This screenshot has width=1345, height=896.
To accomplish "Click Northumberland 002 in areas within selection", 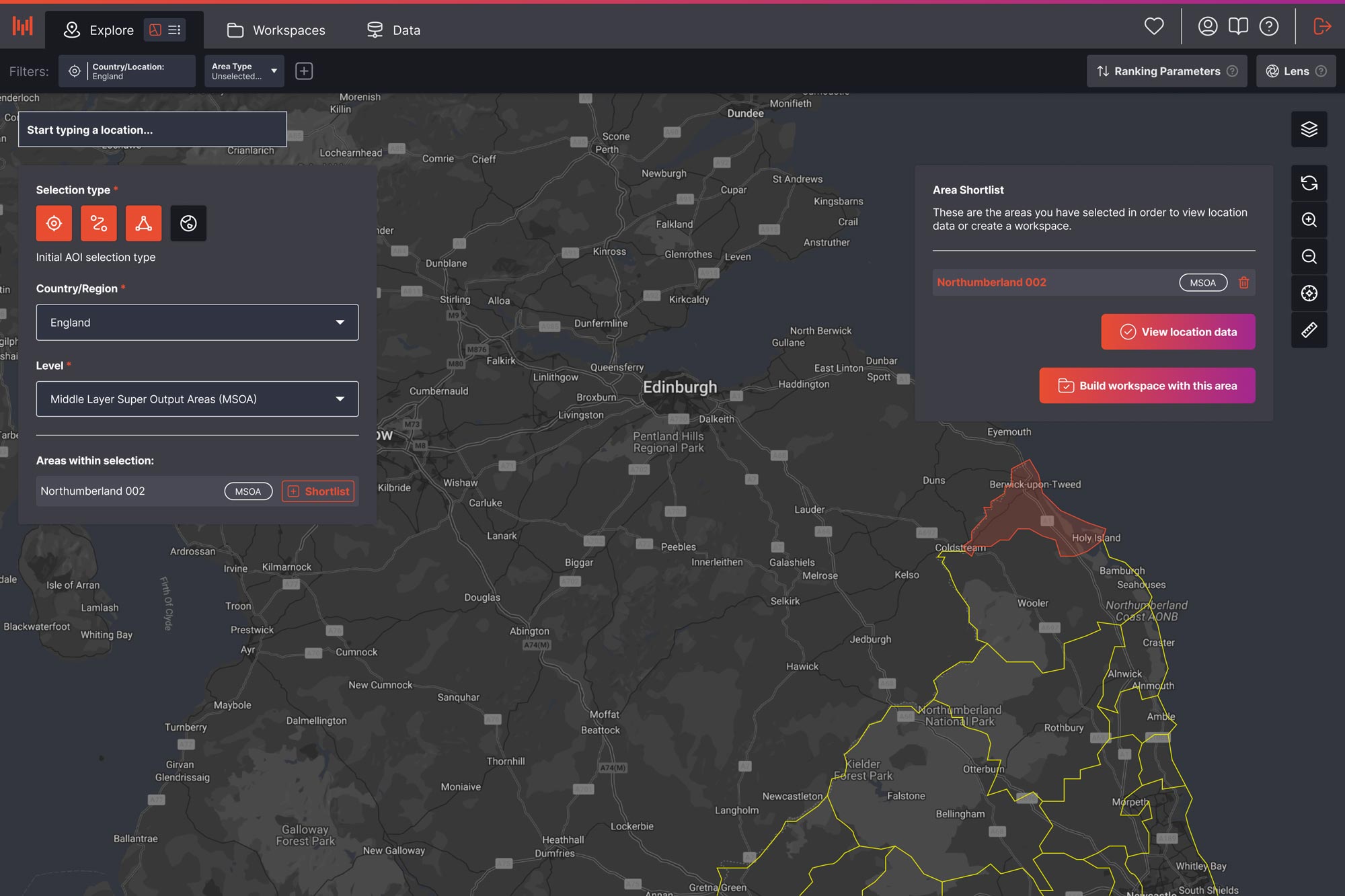I will click(x=93, y=491).
